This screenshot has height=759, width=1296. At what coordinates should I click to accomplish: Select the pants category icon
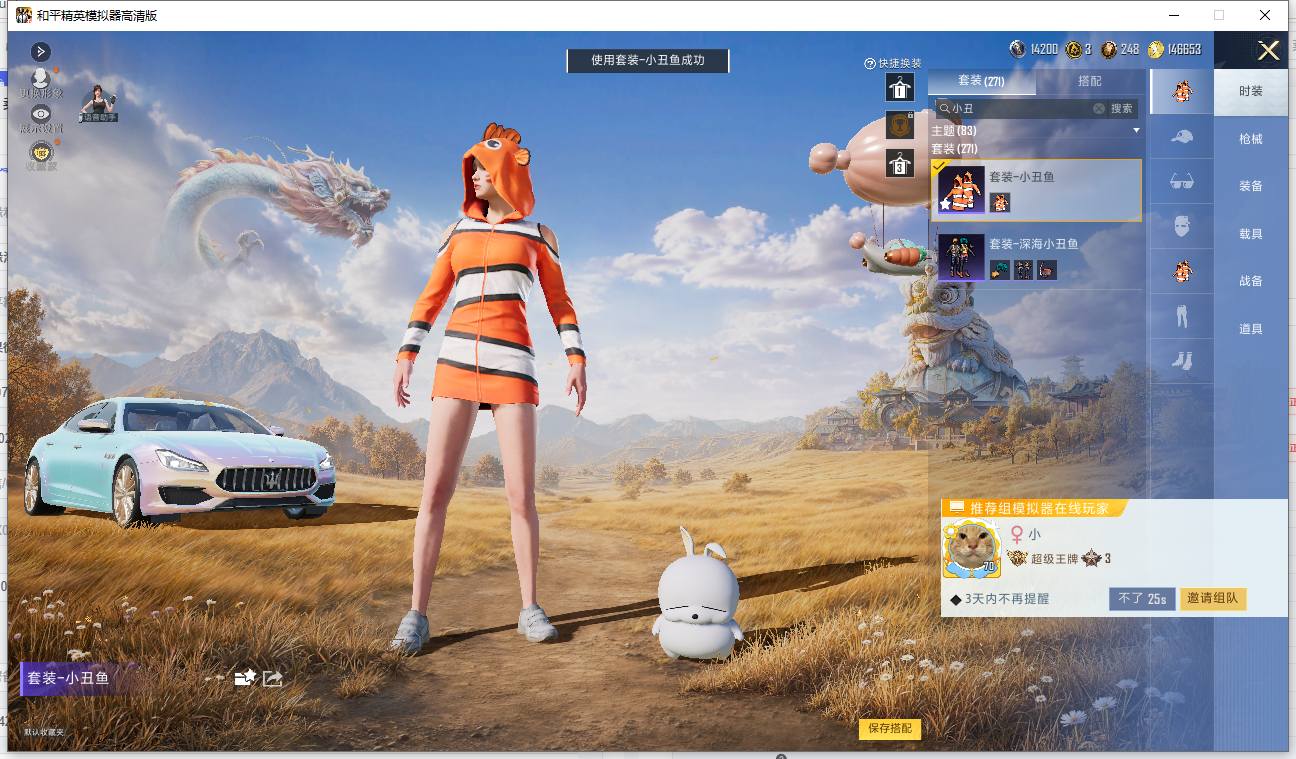tap(1181, 316)
